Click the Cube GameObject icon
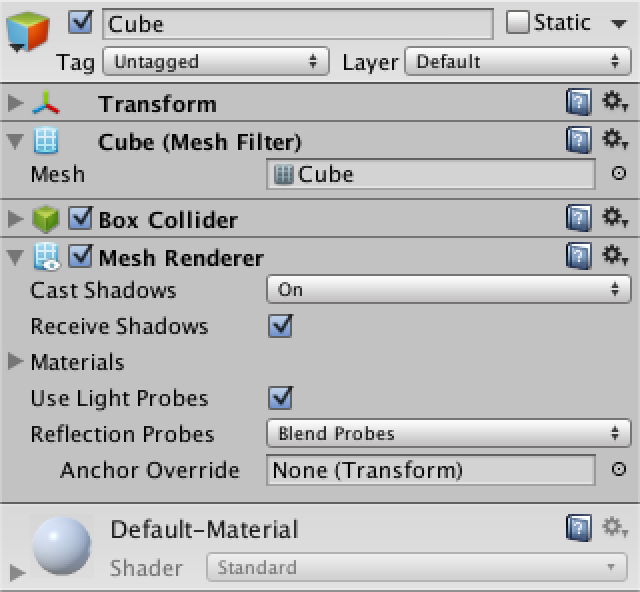 click(x=27, y=32)
